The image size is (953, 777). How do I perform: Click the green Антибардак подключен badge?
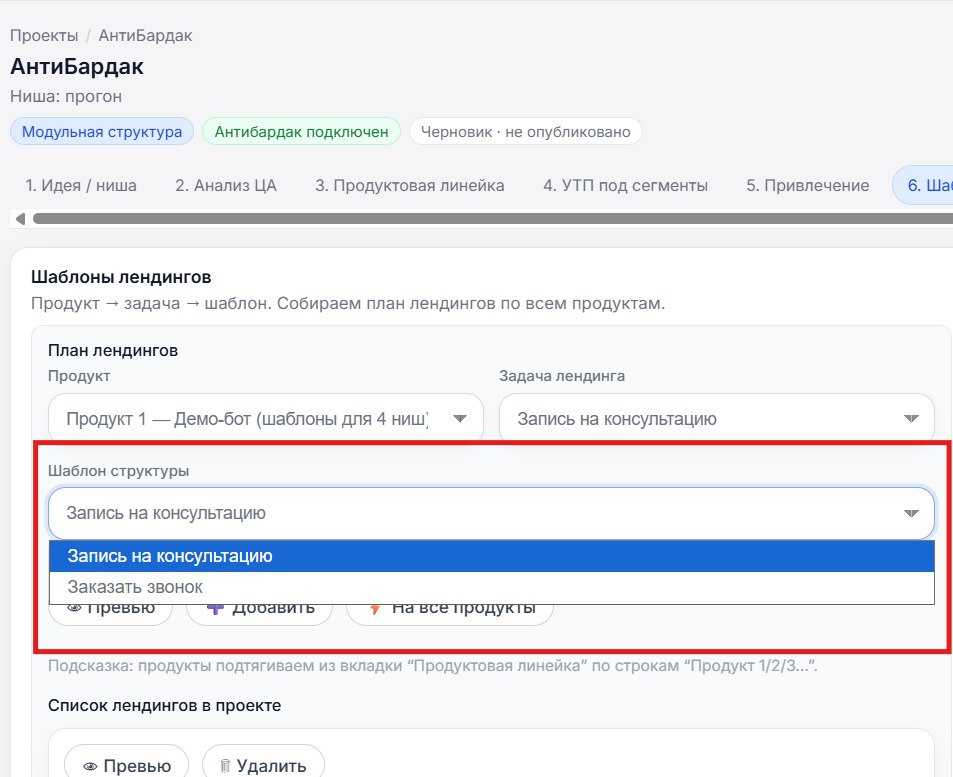[x=301, y=131]
